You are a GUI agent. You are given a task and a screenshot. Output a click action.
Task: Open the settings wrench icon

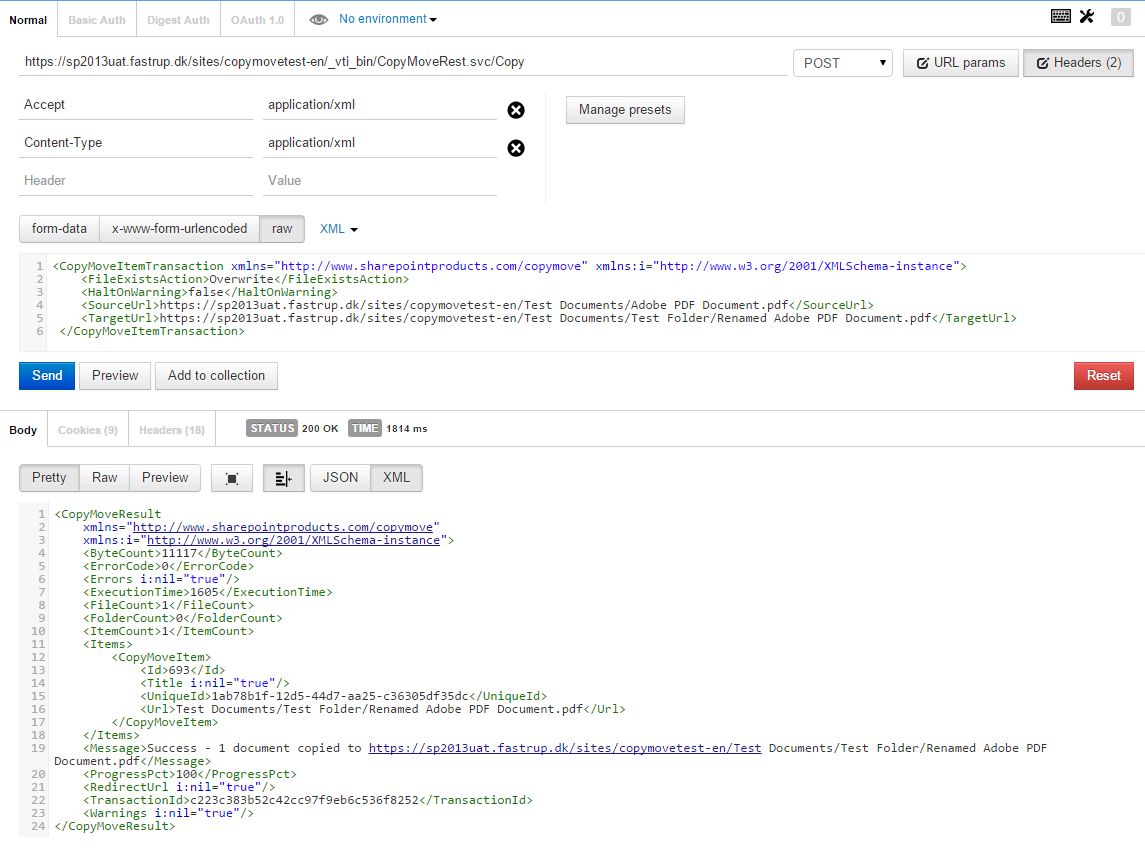(1087, 16)
